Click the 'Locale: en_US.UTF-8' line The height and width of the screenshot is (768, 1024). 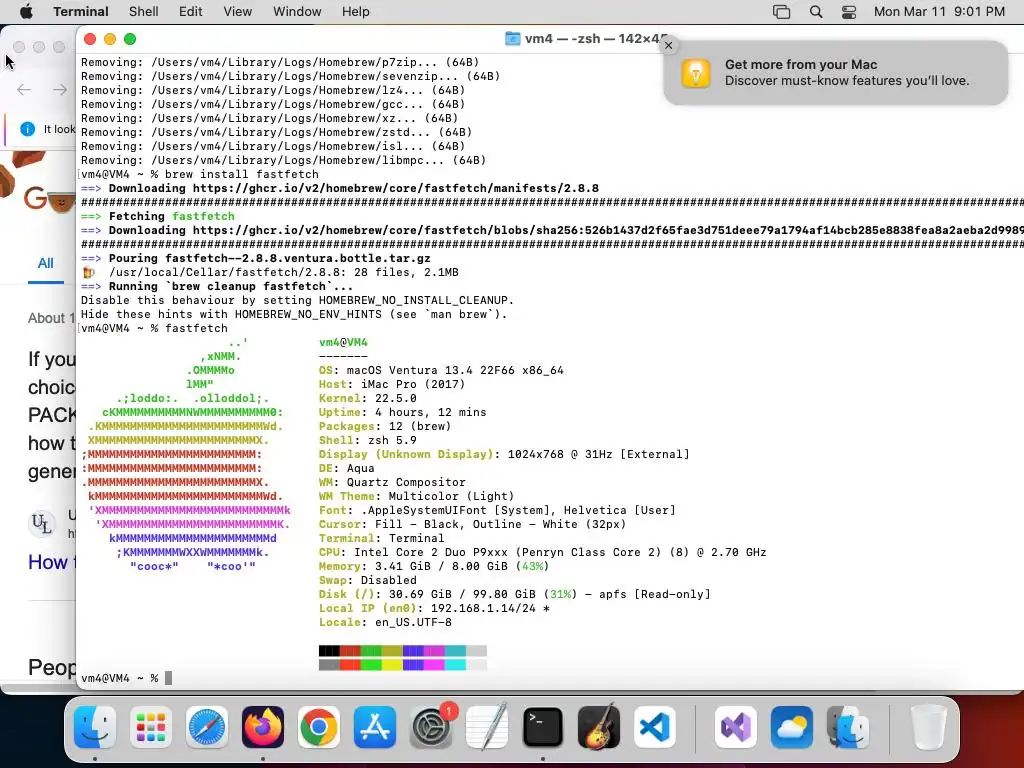click(385, 622)
